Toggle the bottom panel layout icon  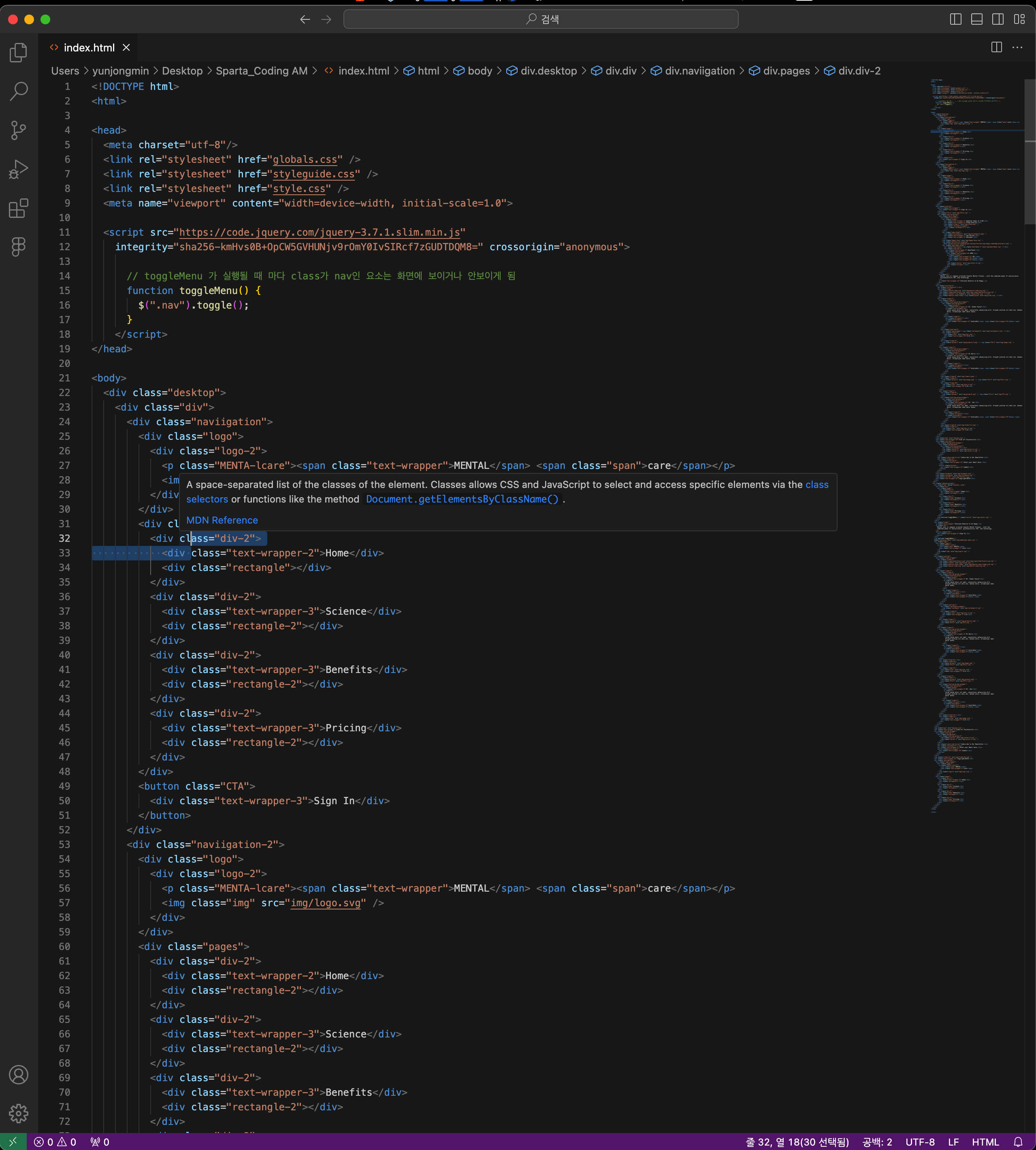(x=977, y=19)
